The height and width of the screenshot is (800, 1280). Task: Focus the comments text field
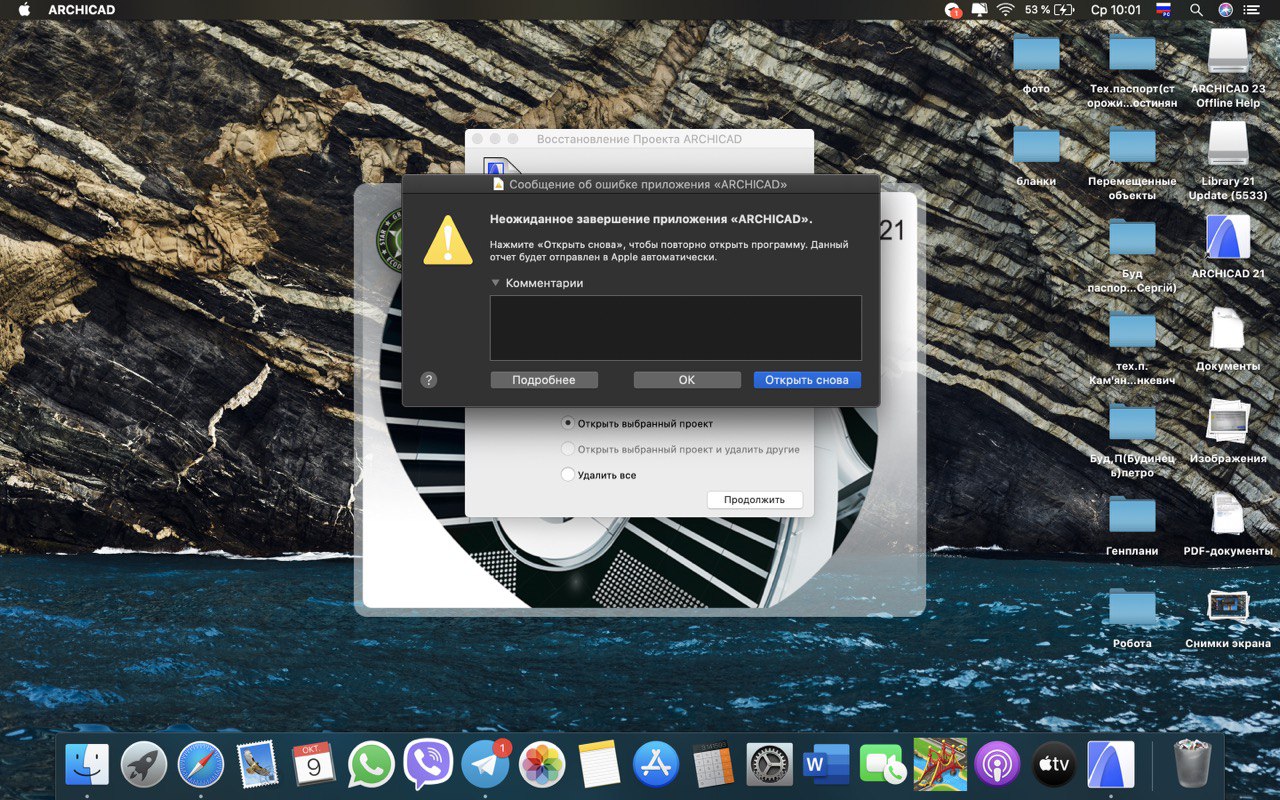pos(676,327)
